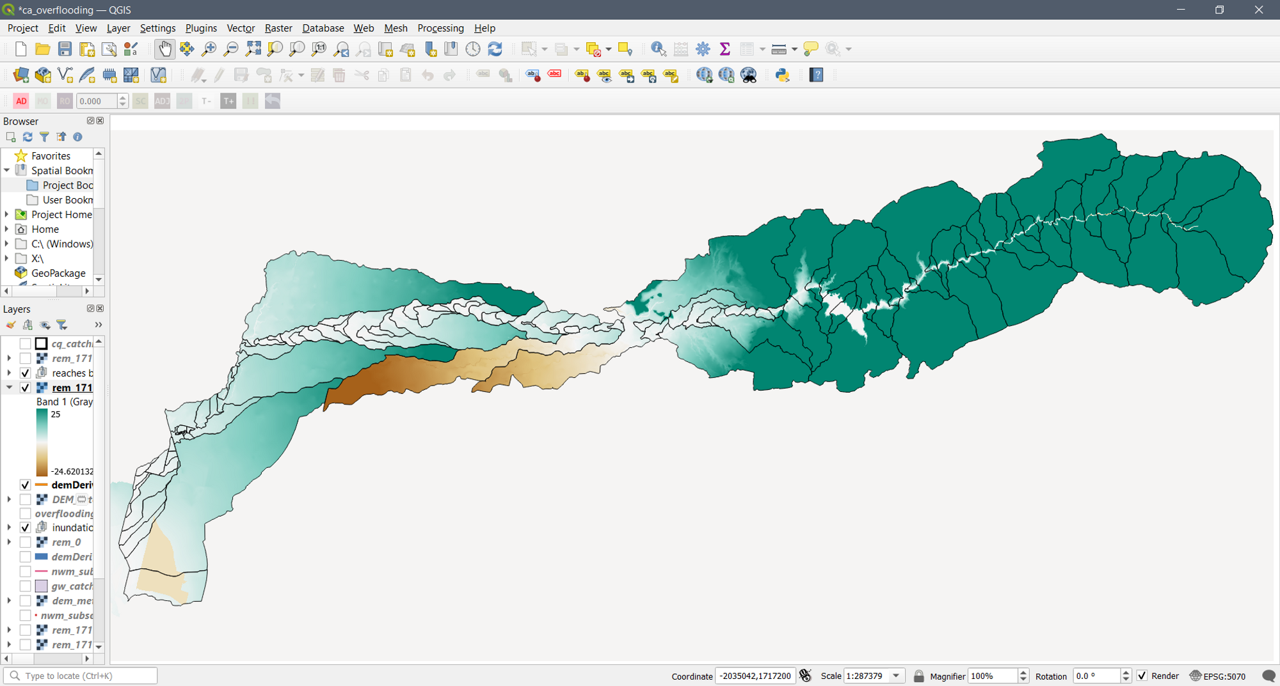Open the Raster menu
Viewport: 1280px width, 686px height.
[278, 28]
